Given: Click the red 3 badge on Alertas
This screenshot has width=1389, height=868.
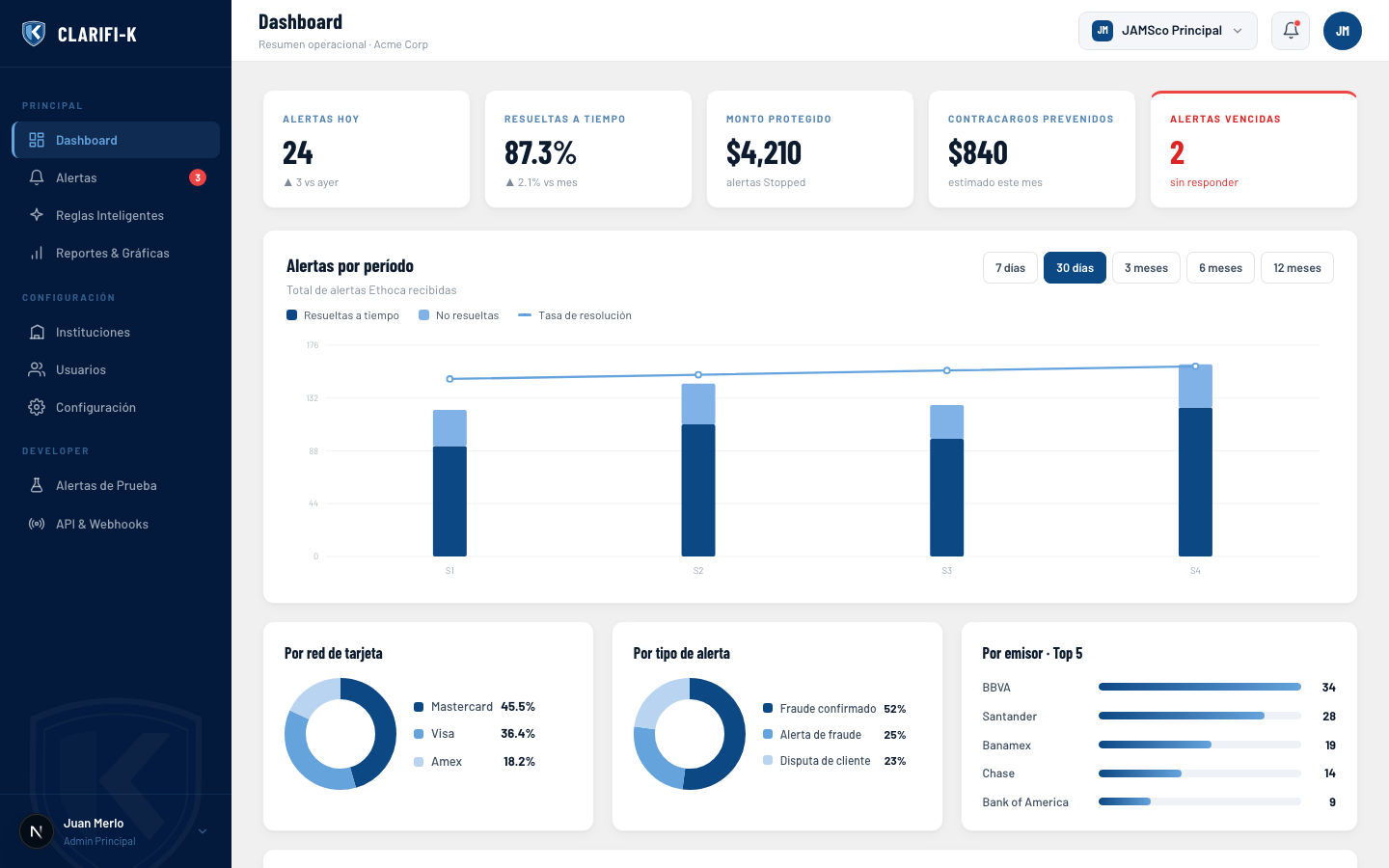Looking at the screenshot, I should point(198,177).
